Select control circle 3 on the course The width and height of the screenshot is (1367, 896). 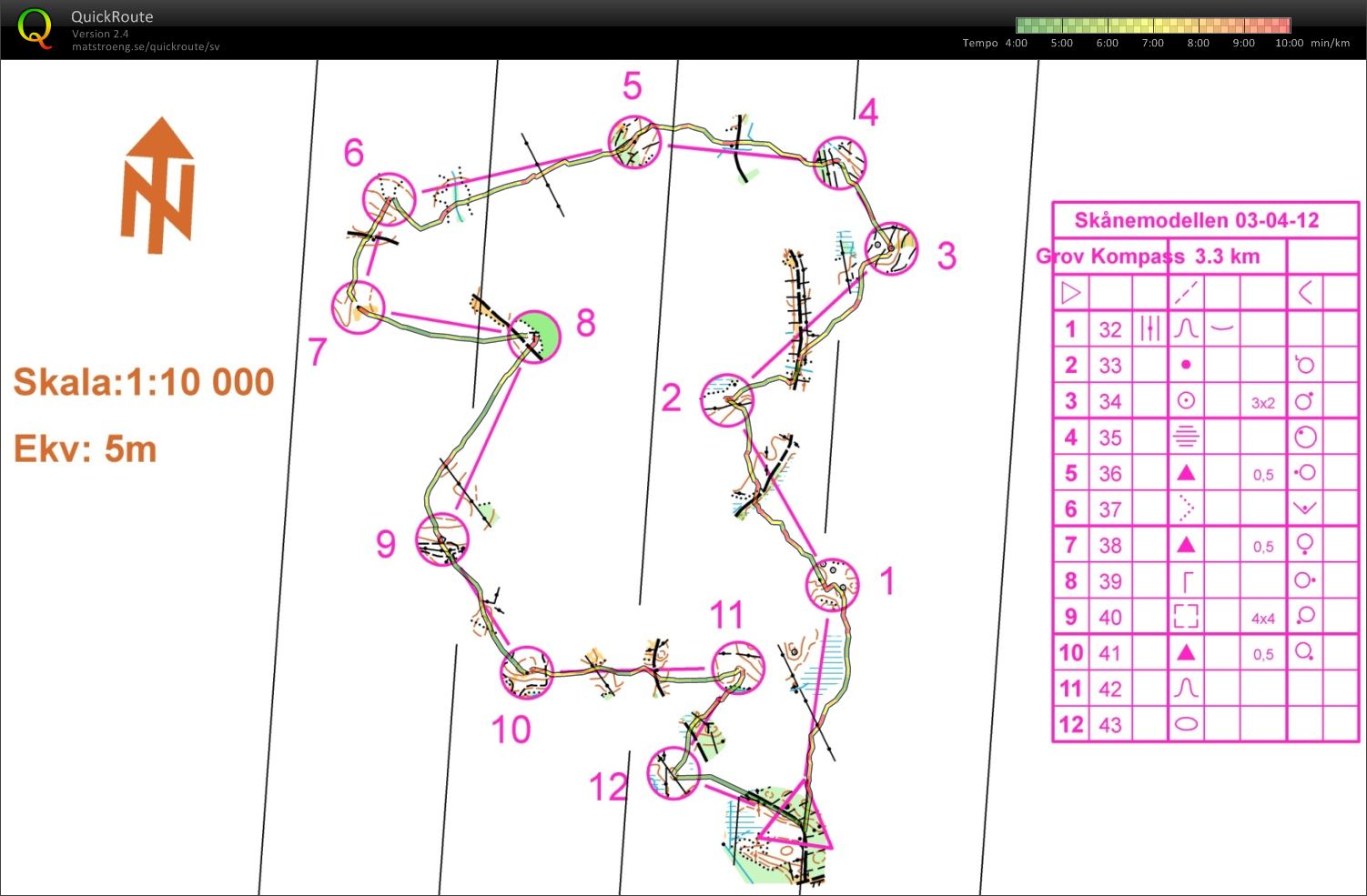[x=891, y=248]
